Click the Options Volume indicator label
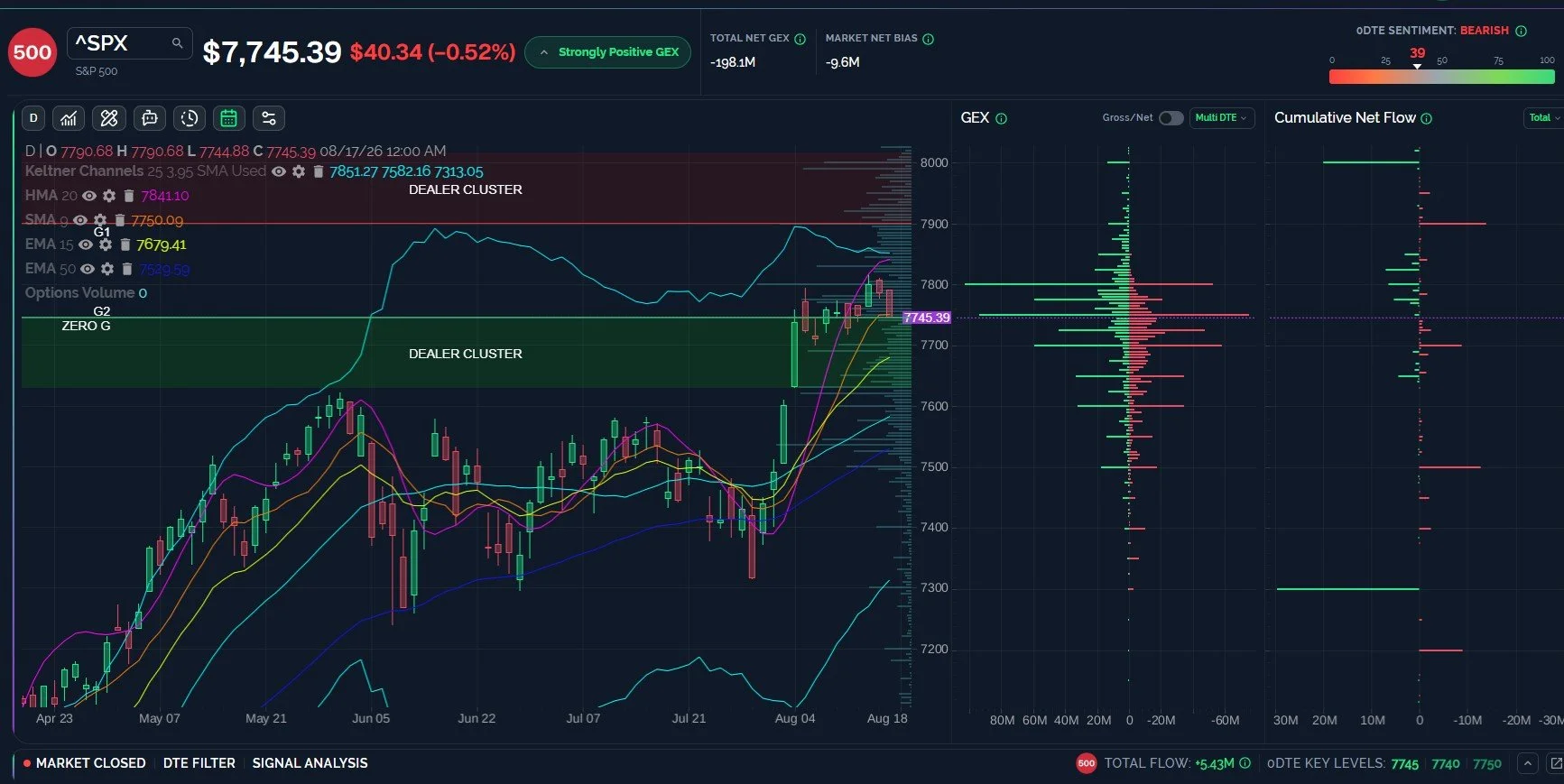Viewport: 1564px width, 784px height. pos(79,293)
